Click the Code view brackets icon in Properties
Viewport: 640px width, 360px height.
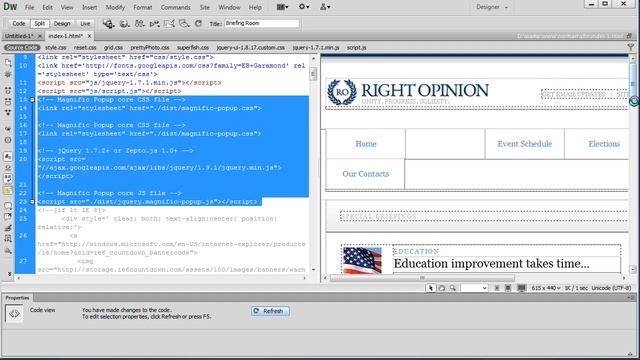coord(14,313)
